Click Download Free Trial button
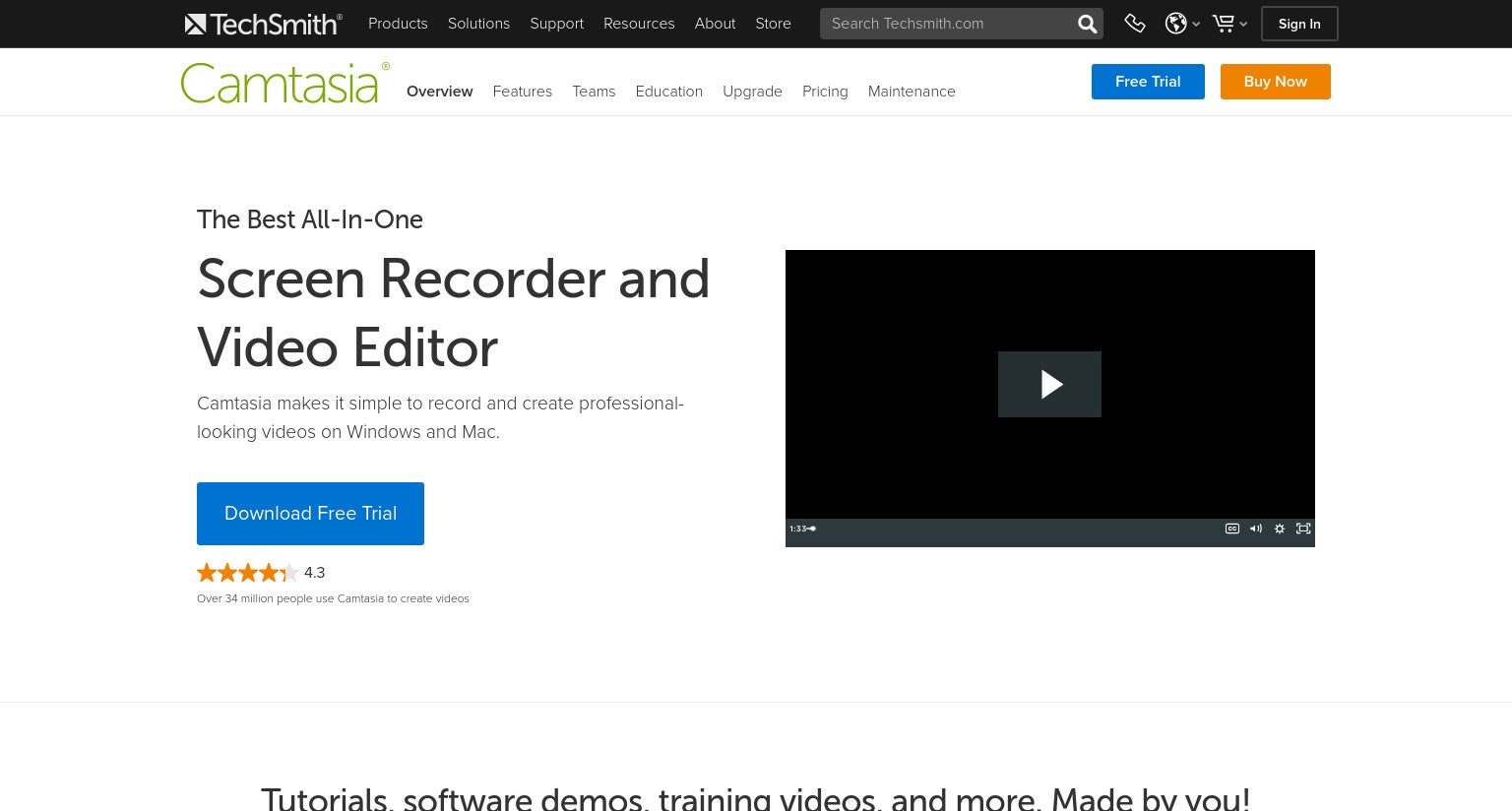This screenshot has height=811, width=1512. pos(310,514)
